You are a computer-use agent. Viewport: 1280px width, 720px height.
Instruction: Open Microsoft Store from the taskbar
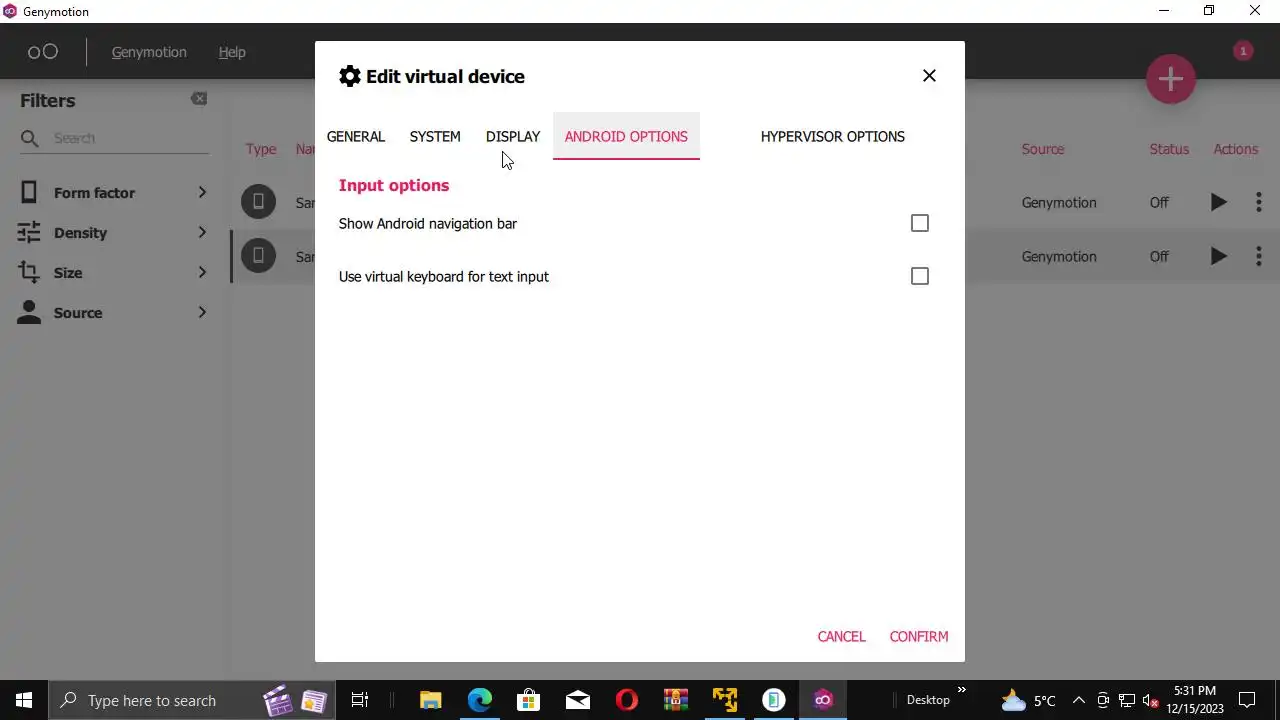[x=529, y=700]
